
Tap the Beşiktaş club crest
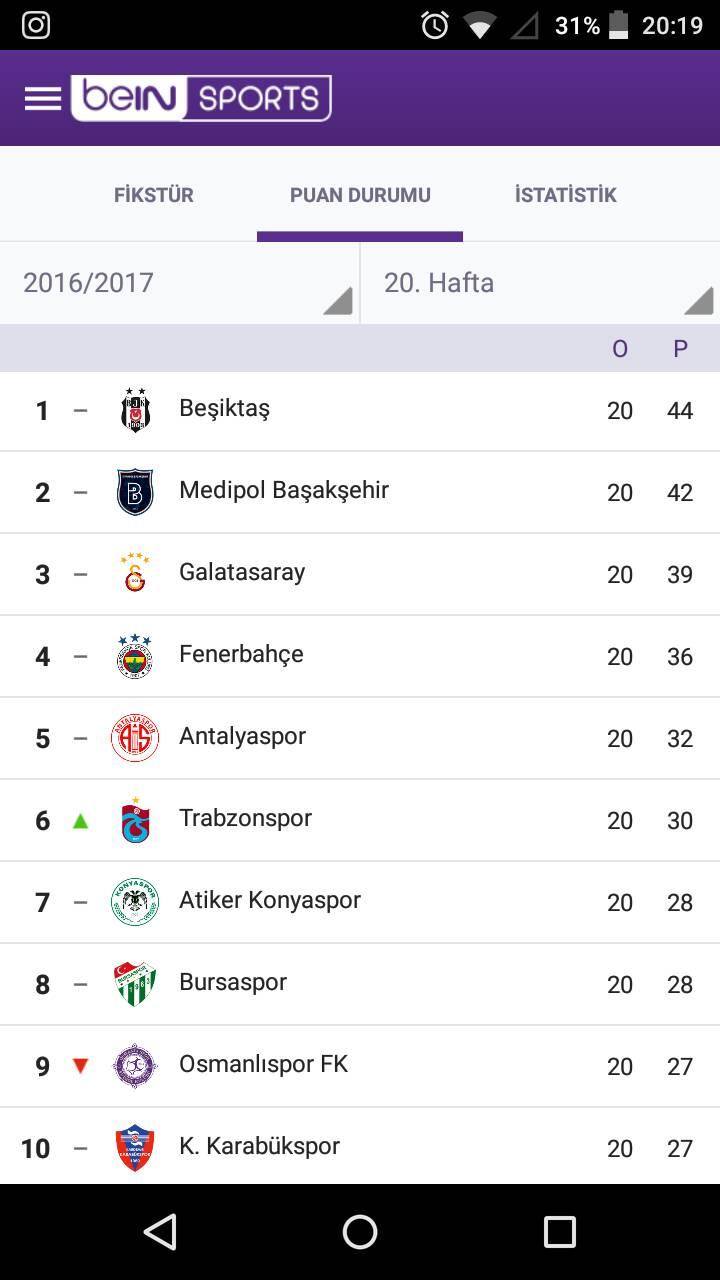point(135,410)
